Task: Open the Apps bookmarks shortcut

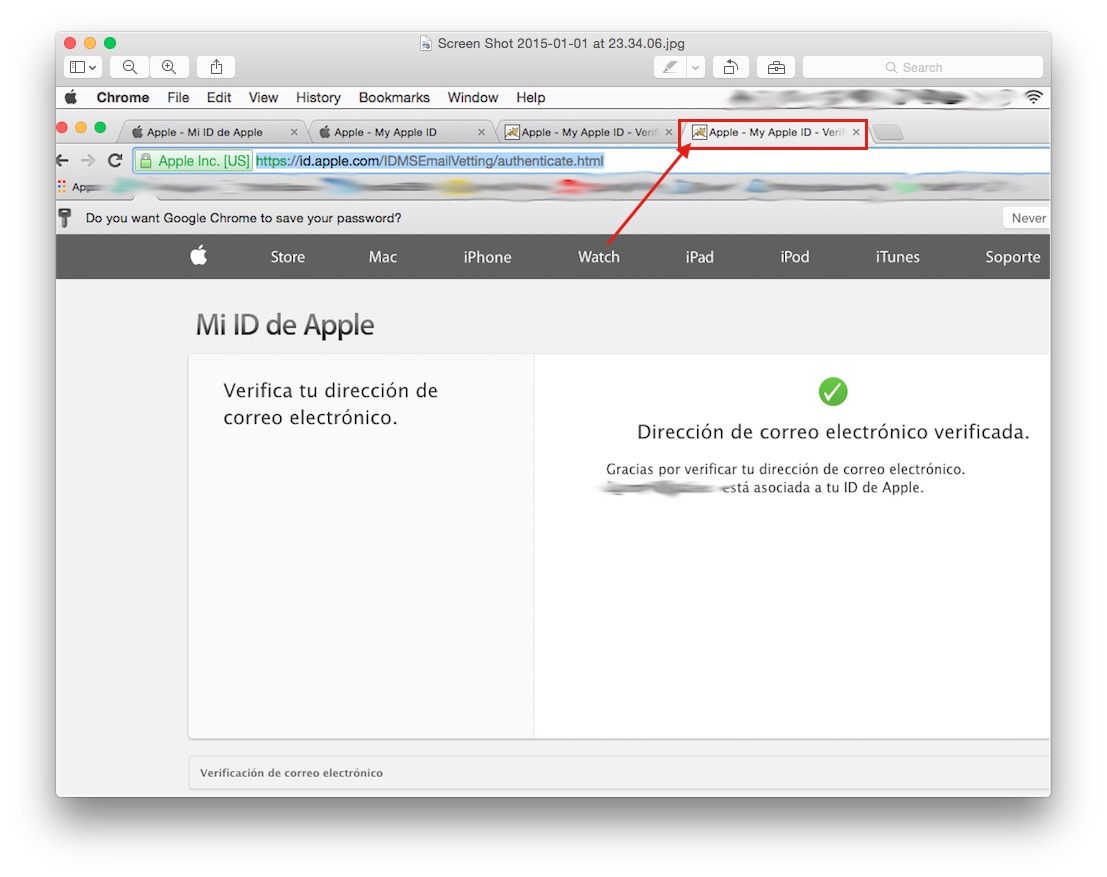Action: click(73, 186)
